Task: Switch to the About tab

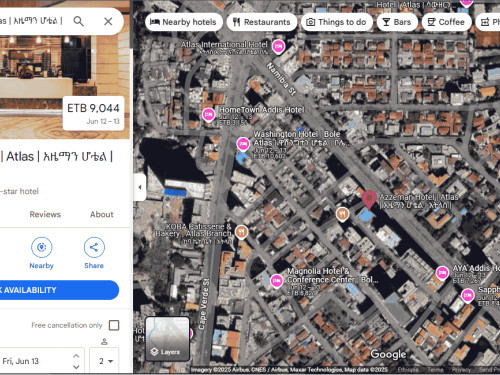Action: pos(102,214)
